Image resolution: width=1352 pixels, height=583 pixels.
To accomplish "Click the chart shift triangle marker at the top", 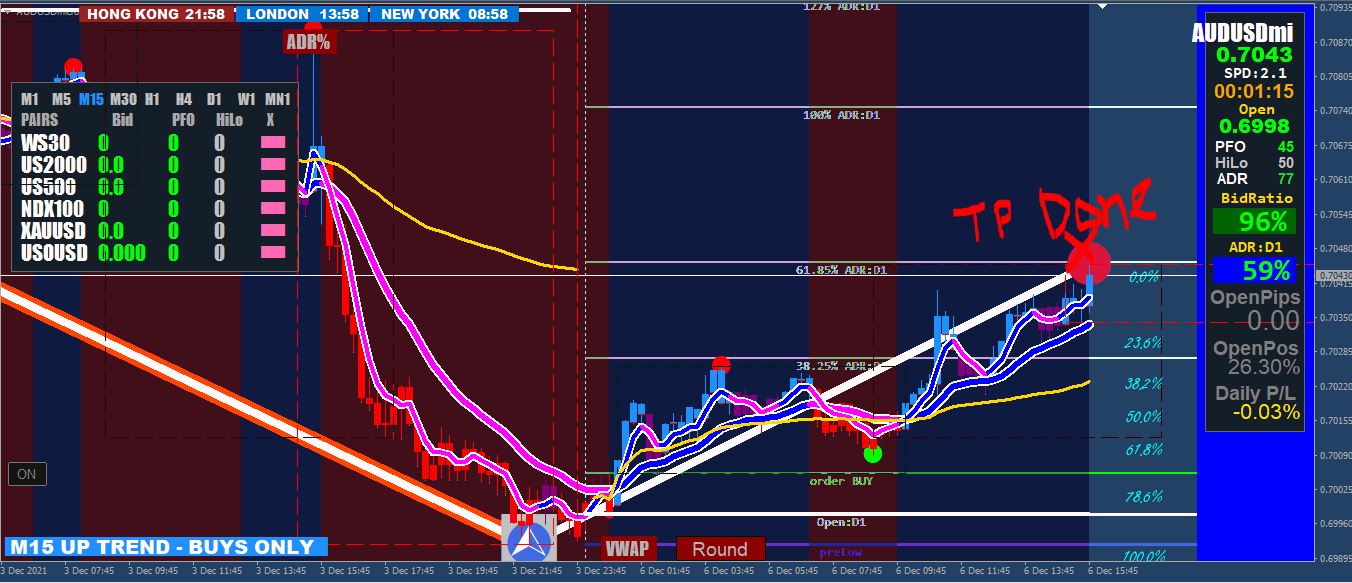I will 1103,5.
